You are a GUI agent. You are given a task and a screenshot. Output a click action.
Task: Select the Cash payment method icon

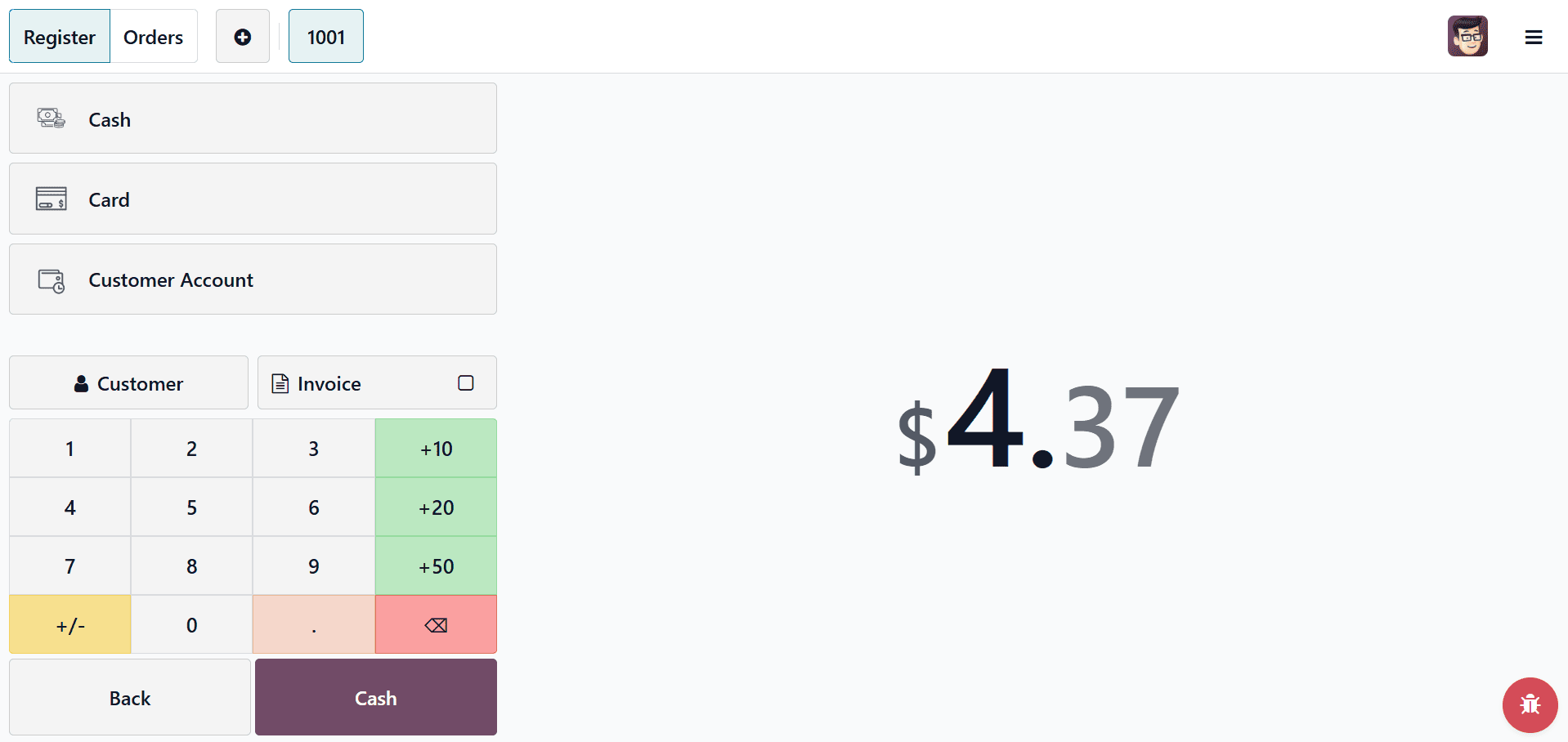(x=51, y=118)
